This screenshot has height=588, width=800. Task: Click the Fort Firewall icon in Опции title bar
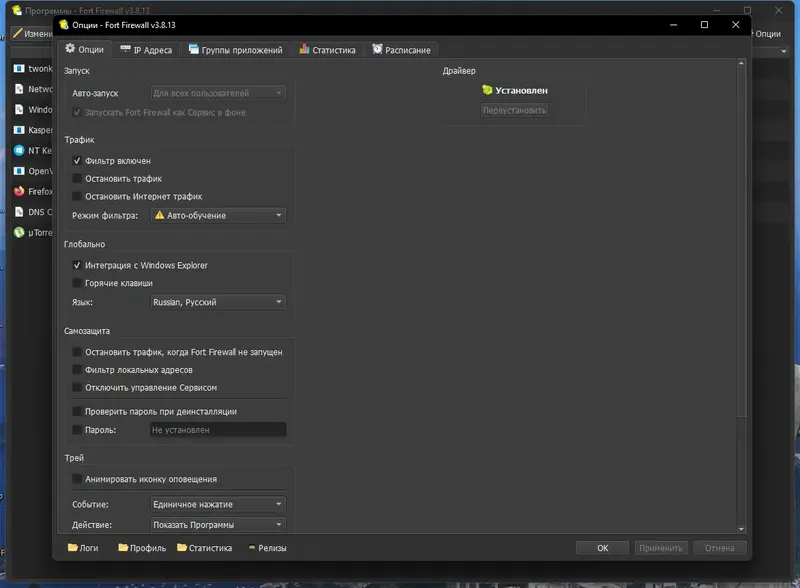pos(64,24)
